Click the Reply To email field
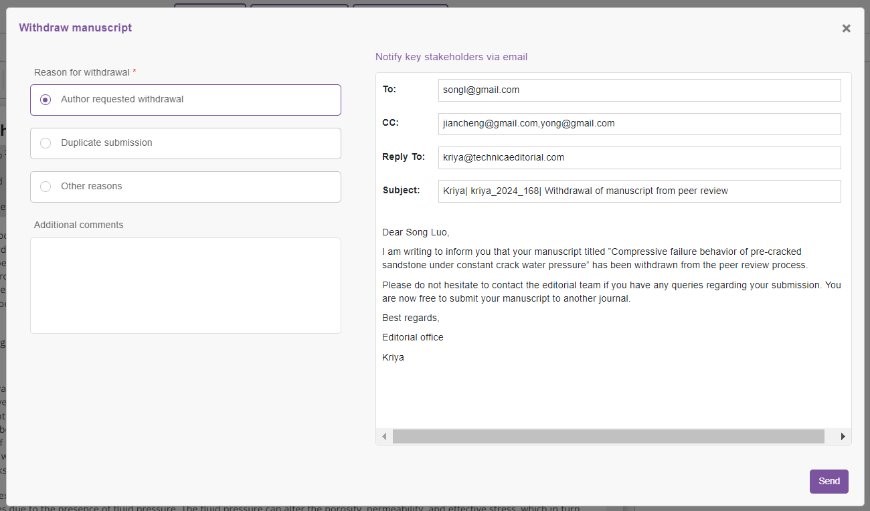870x511 pixels. click(639, 158)
